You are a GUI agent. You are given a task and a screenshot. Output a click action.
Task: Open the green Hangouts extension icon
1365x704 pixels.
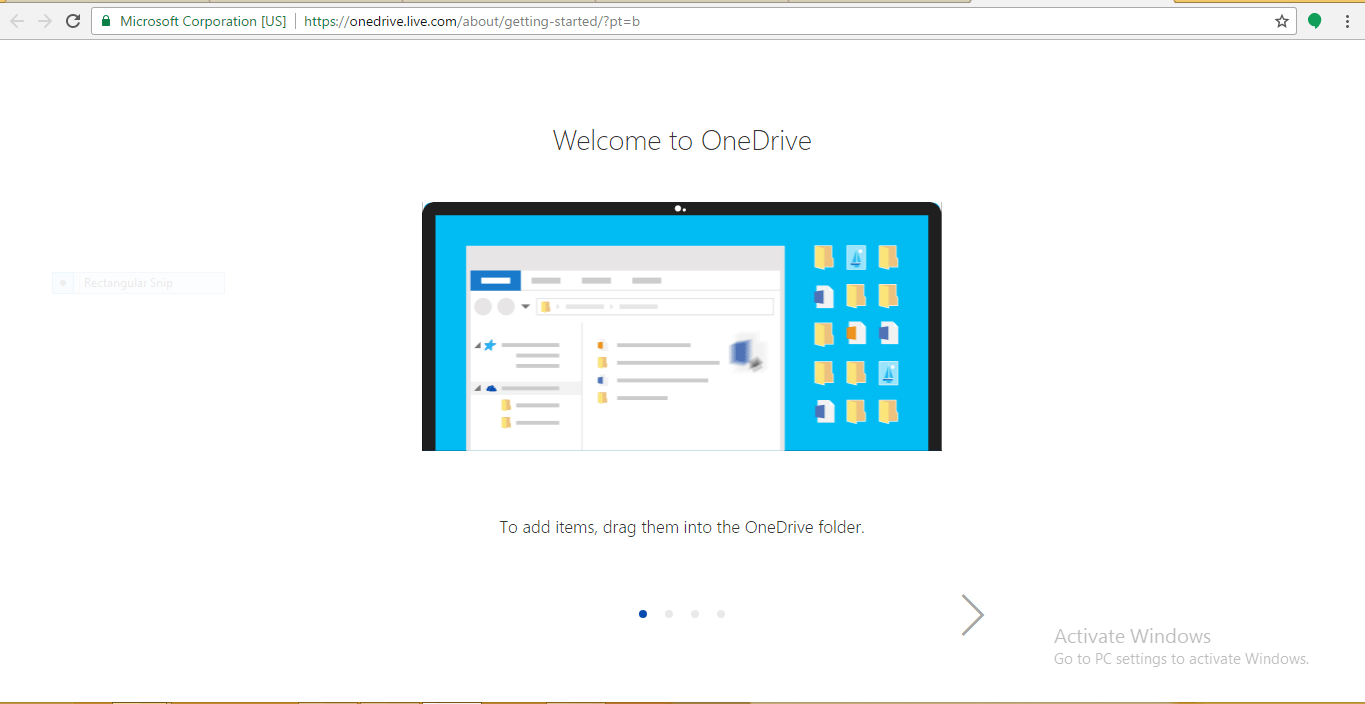coord(1315,21)
